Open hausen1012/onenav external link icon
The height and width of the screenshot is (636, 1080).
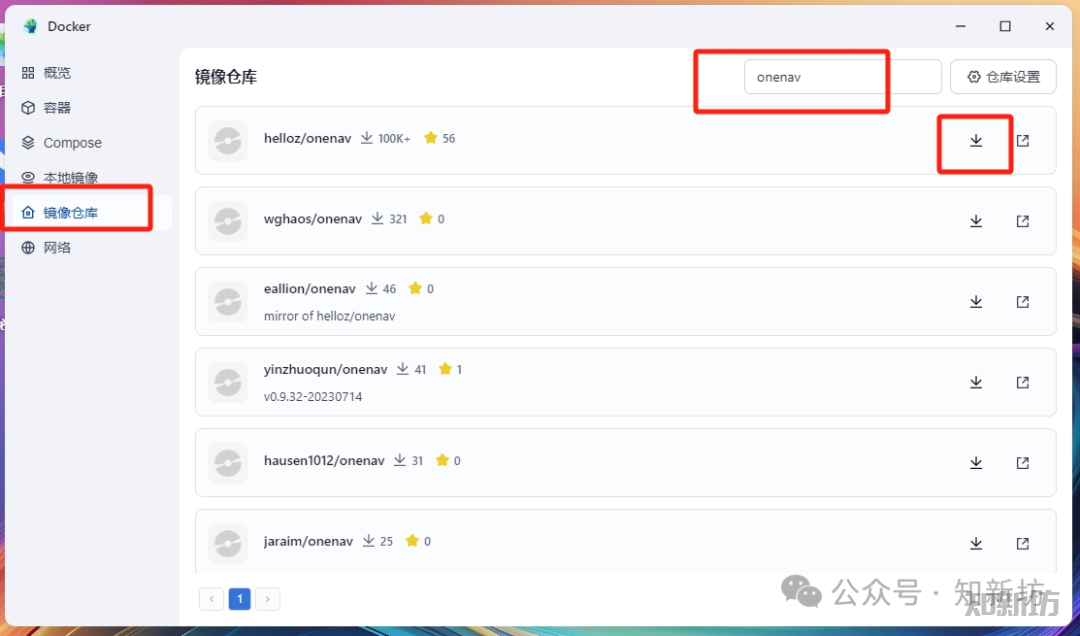click(x=1023, y=463)
